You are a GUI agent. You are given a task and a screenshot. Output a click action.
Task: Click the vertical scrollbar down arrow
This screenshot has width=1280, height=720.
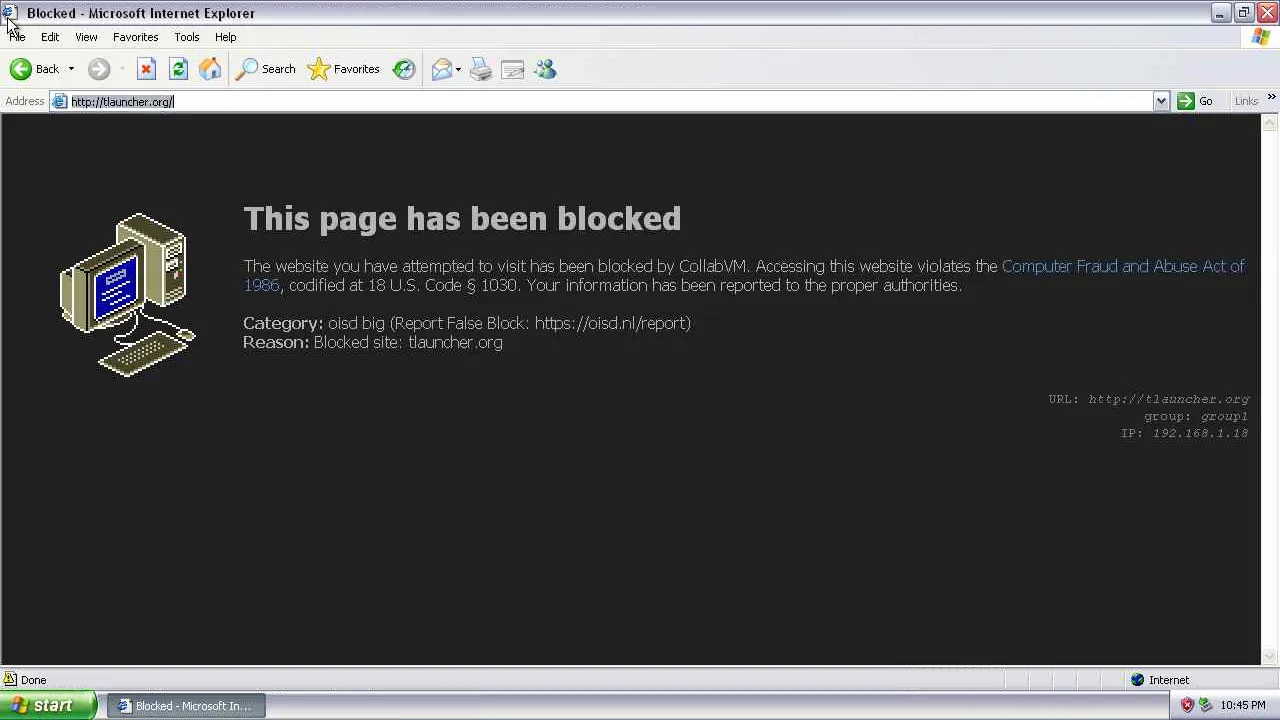tap(1270, 656)
